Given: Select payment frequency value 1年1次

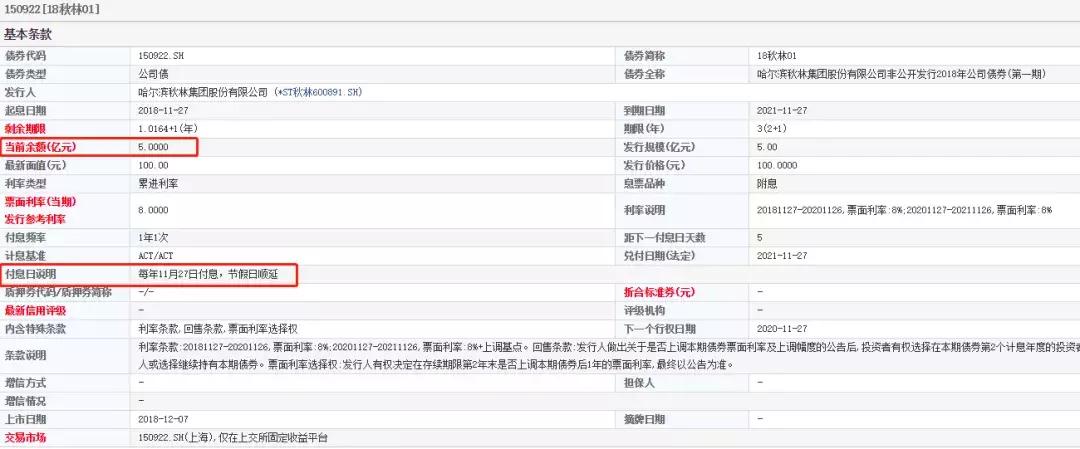Looking at the screenshot, I should pyautogui.click(x=154, y=238).
